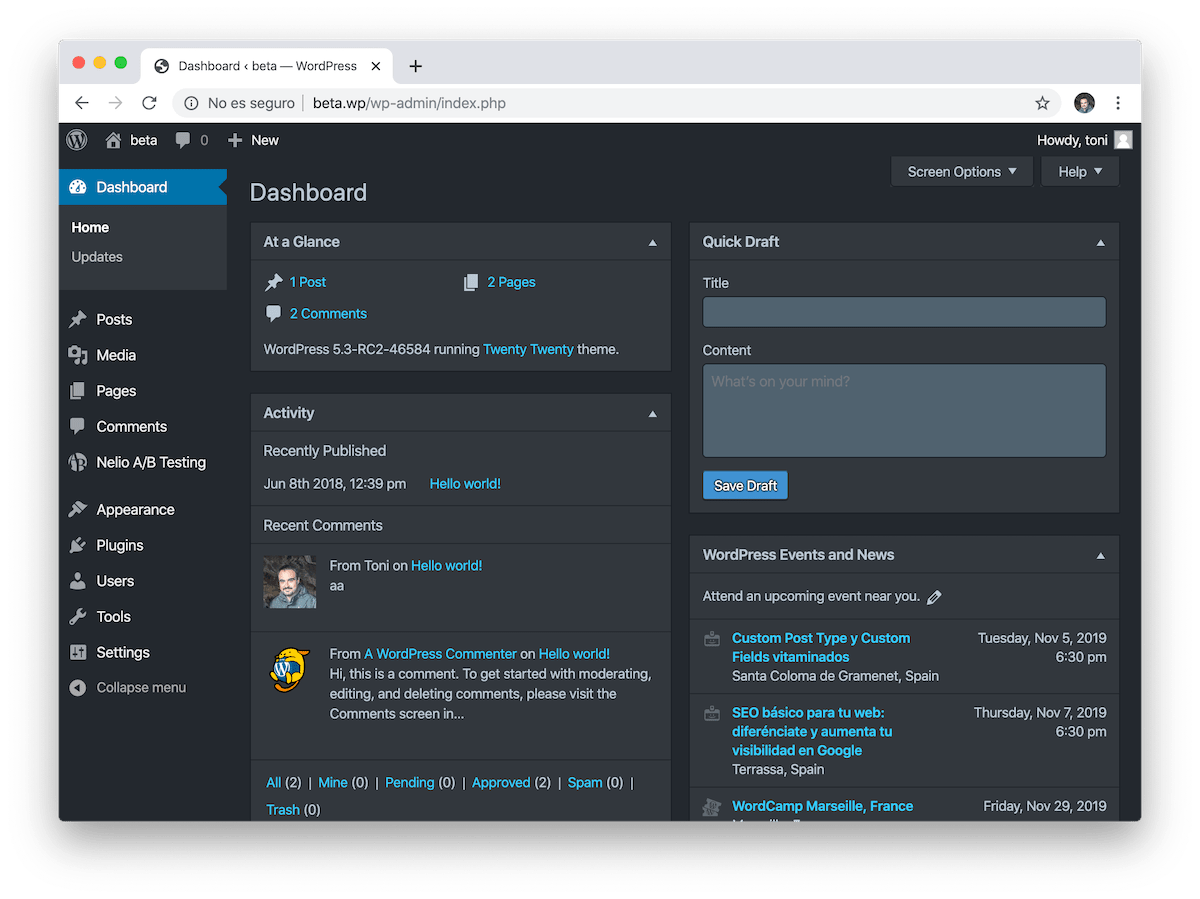Image resolution: width=1200 pixels, height=899 pixels.
Task: Click the Dashboard gauge icon in sidebar
Action: click(78, 187)
